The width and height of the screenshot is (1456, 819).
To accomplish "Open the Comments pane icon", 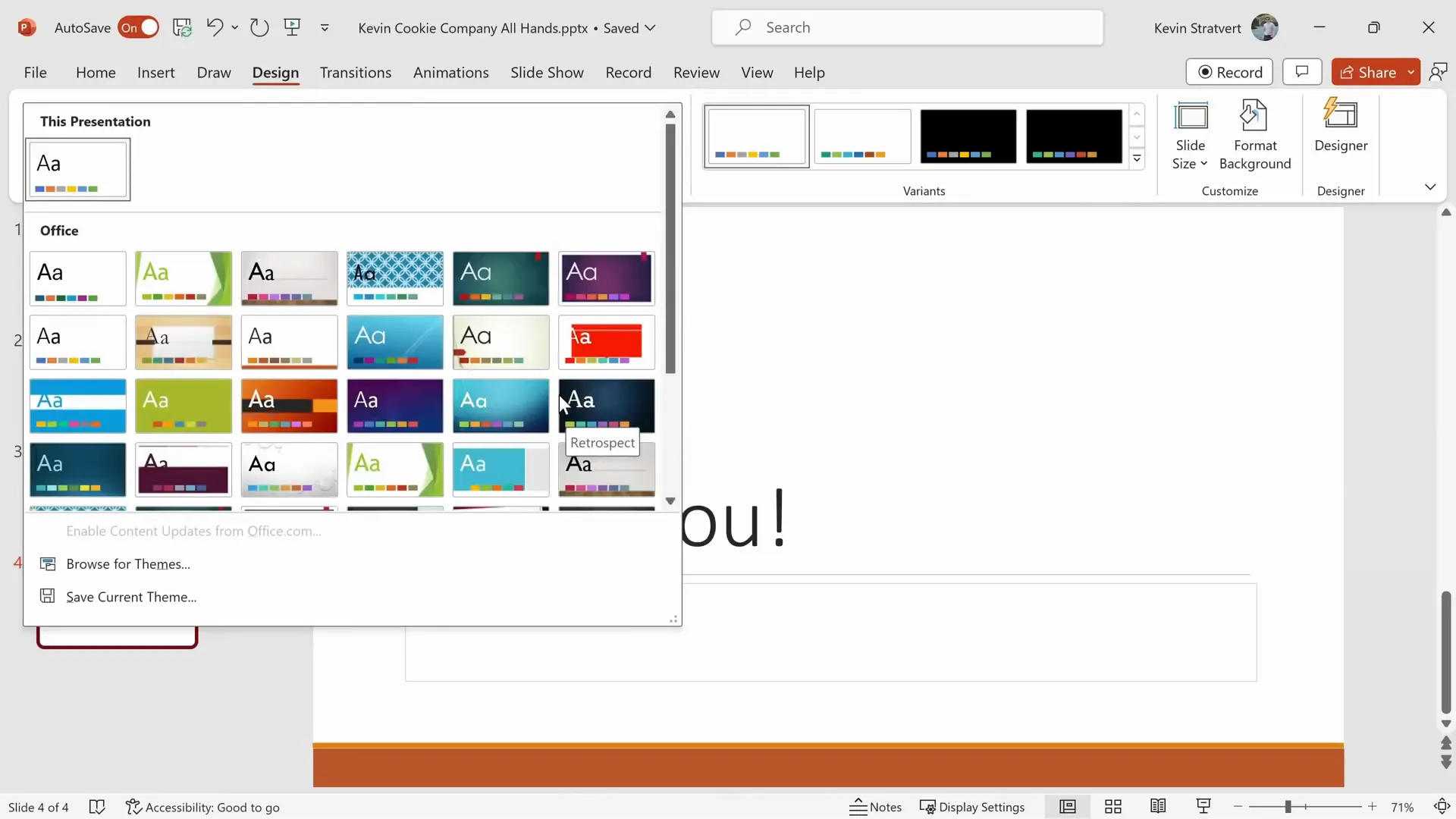I will click(x=1302, y=72).
